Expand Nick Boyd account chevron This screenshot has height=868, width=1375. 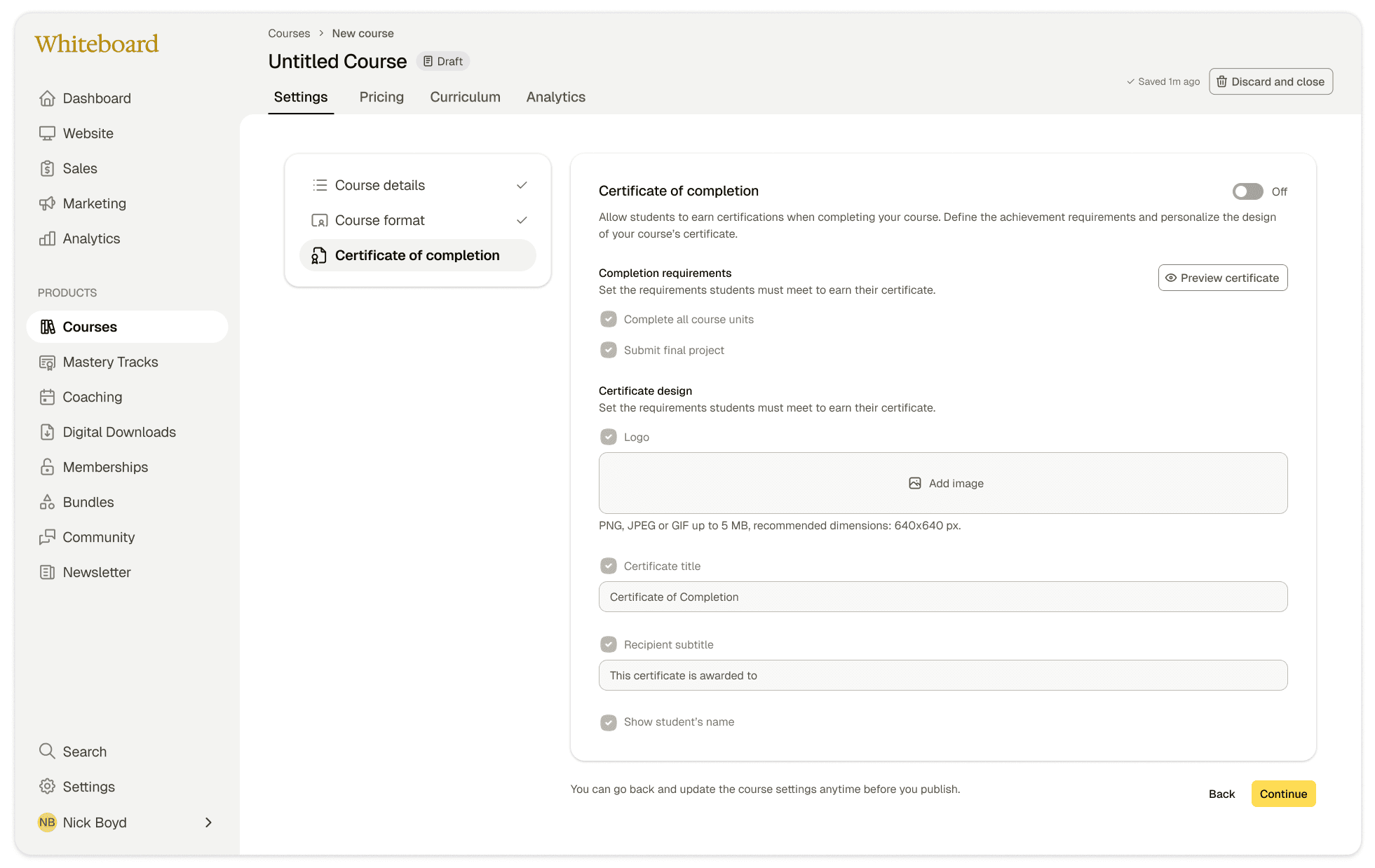click(x=208, y=822)
